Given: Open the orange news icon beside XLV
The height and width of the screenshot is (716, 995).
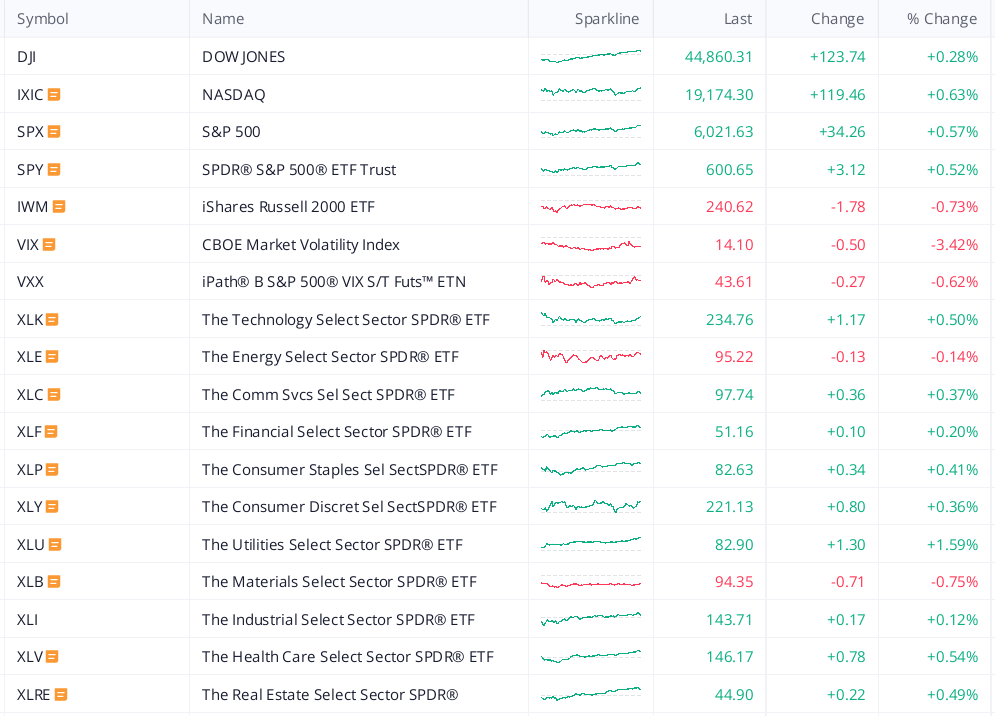Looking at the screenshot, I should (x=53, y=656).
